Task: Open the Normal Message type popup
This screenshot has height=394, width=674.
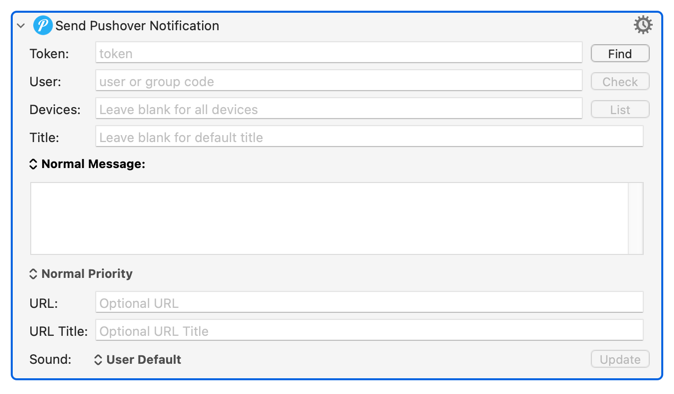Action: coord(87,164)
